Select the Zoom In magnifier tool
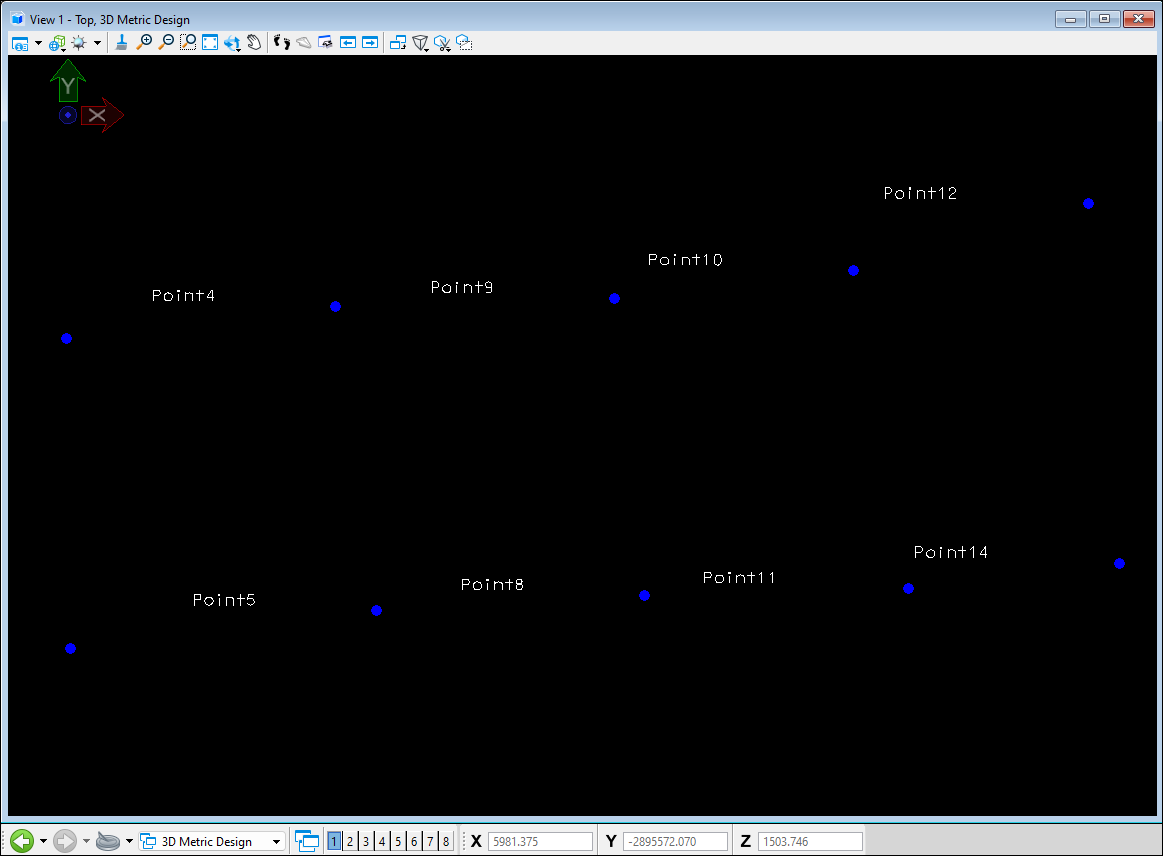The image size is (1163, 856). (144, 43)
